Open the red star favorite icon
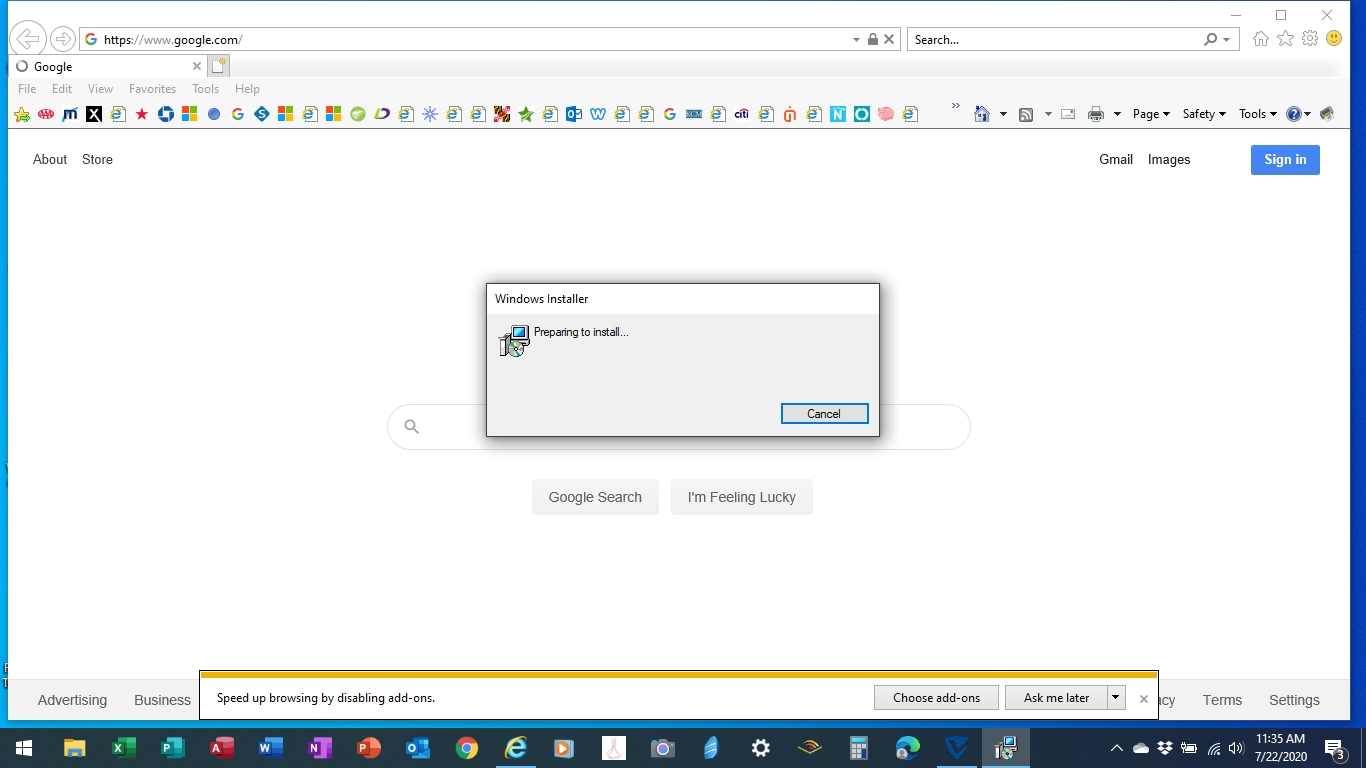This screenshot has height=768, width=1366. (x=142, y=114)
